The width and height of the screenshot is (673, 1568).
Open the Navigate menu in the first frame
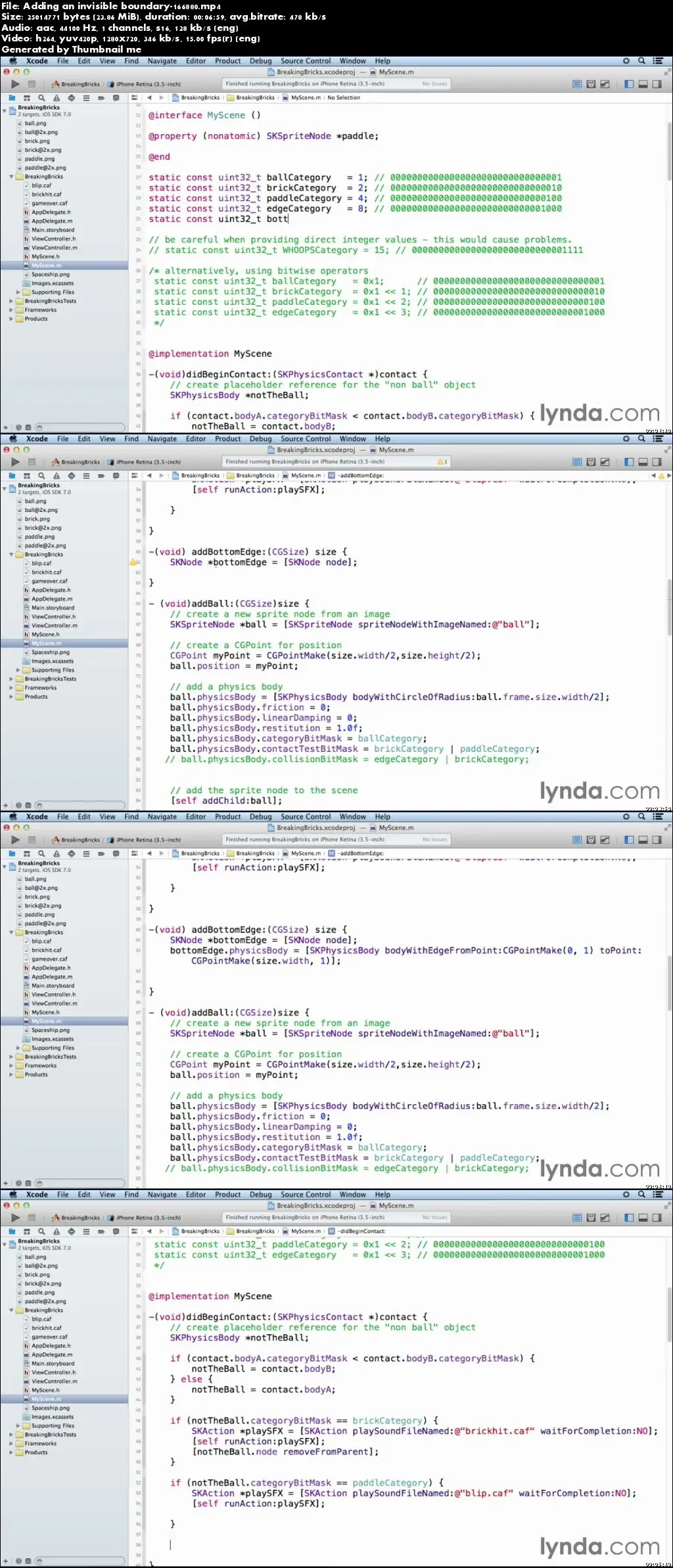[x=162, y=61]
